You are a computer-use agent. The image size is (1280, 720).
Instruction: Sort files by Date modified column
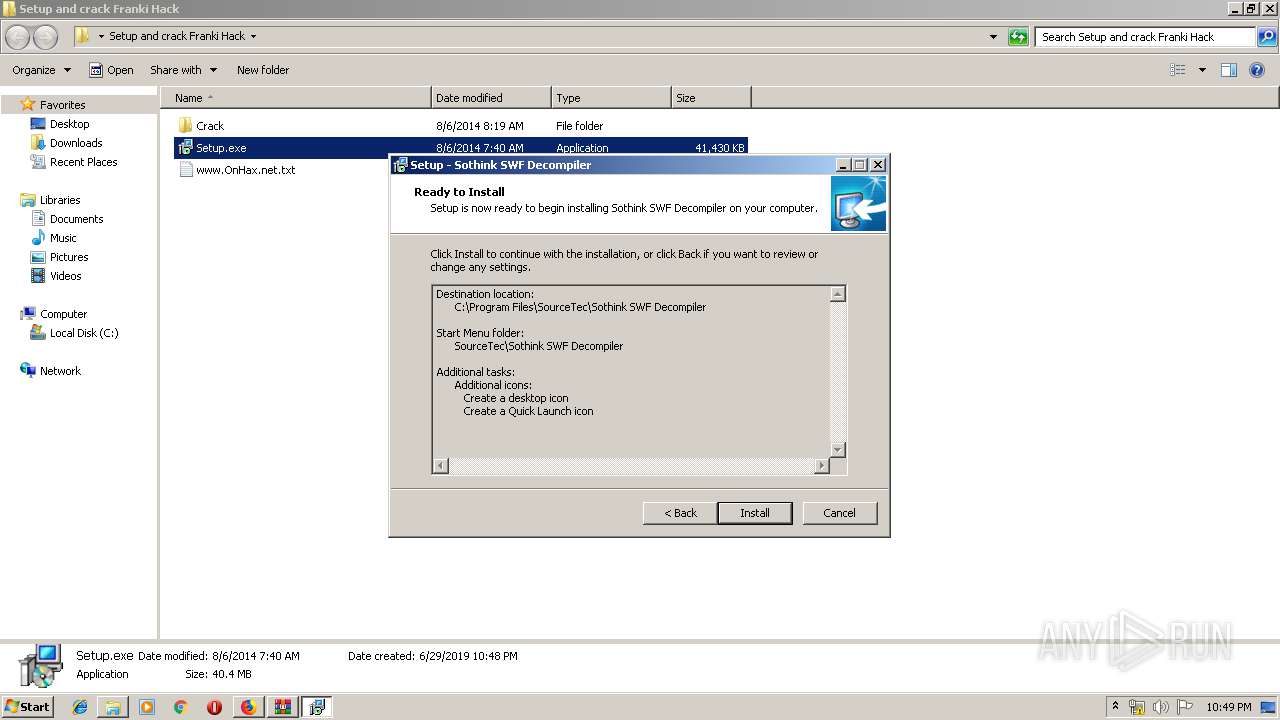(x=491, y=98)
